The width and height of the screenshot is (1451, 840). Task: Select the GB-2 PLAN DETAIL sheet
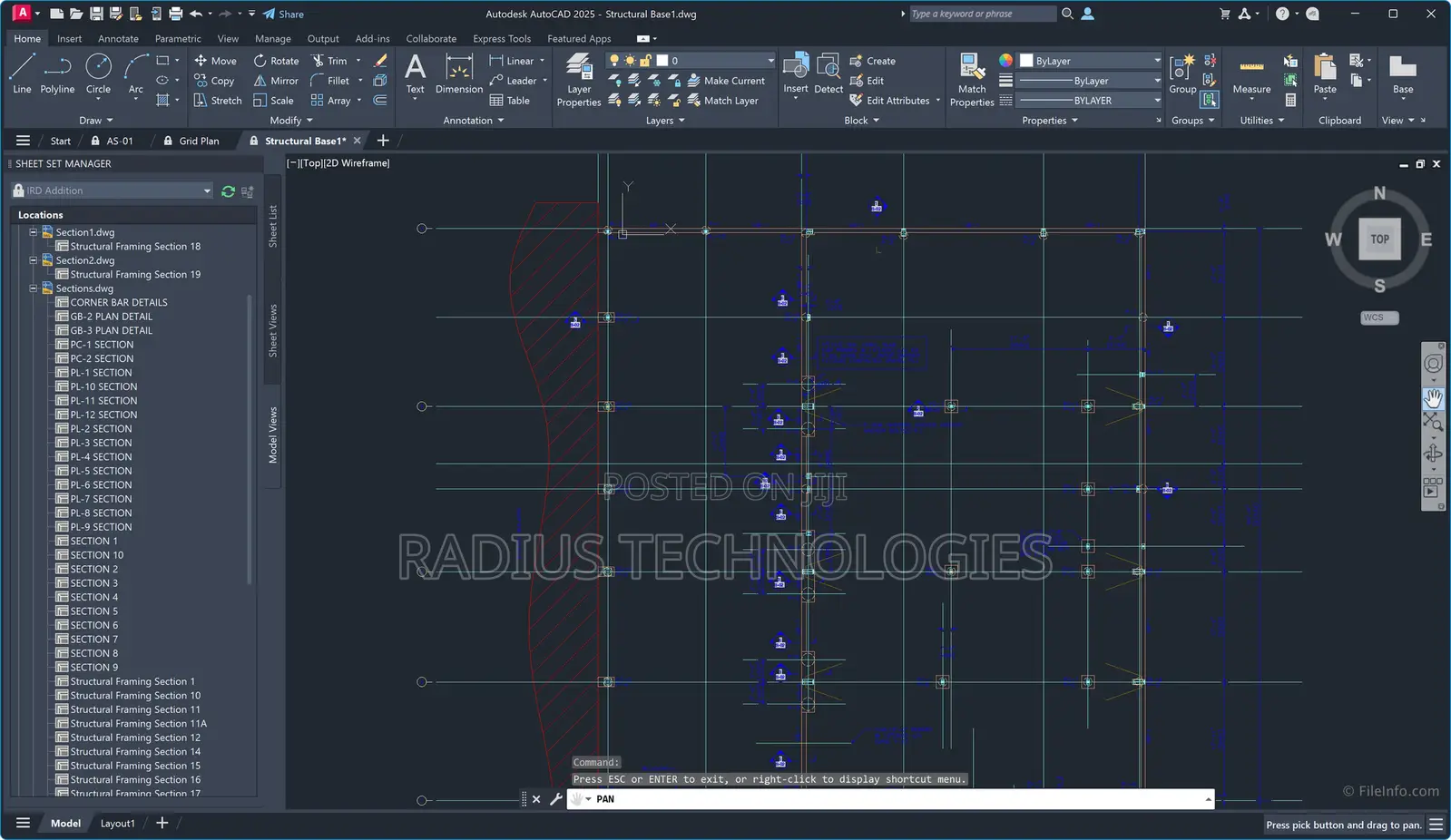pyautogui.click(x=112, y=317)
